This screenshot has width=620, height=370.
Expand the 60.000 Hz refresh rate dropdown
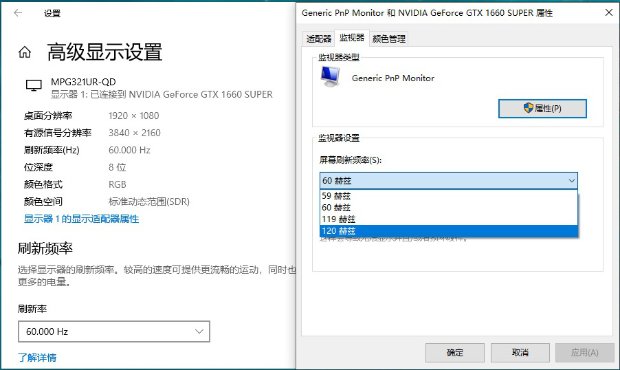[114, 331]
